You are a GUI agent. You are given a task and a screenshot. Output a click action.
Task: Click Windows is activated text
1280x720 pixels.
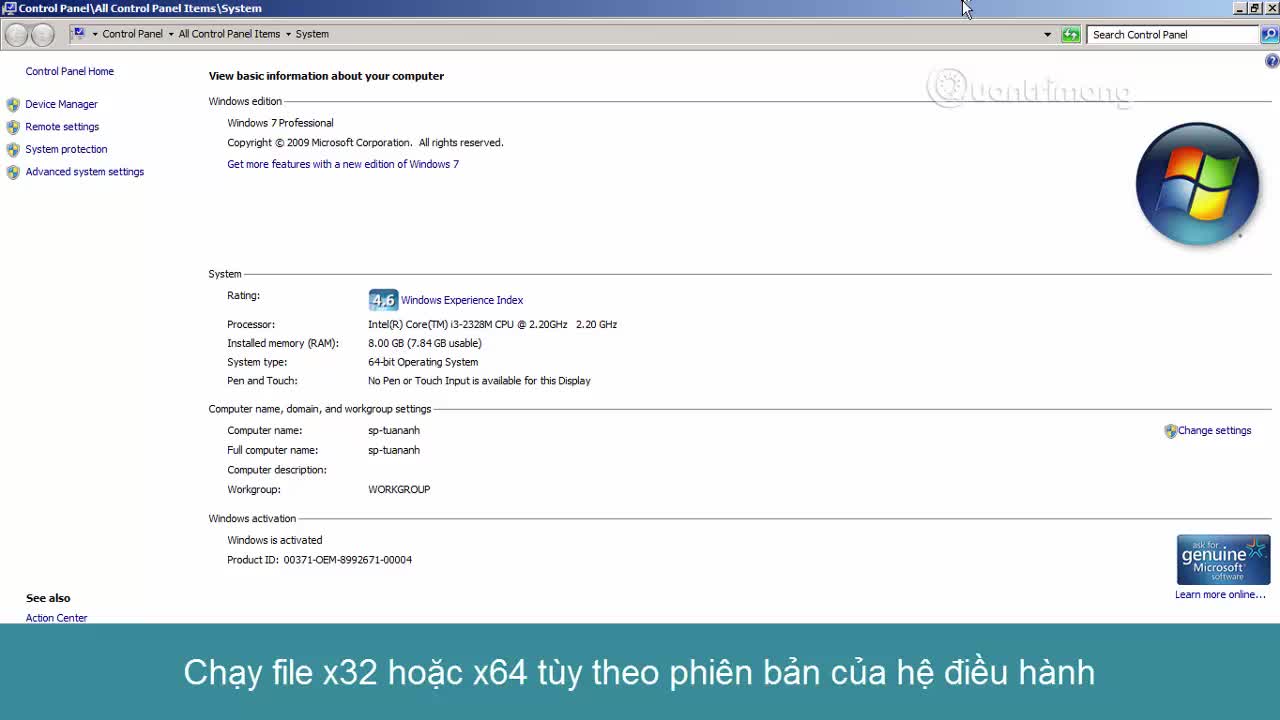[x=275, y=540]
